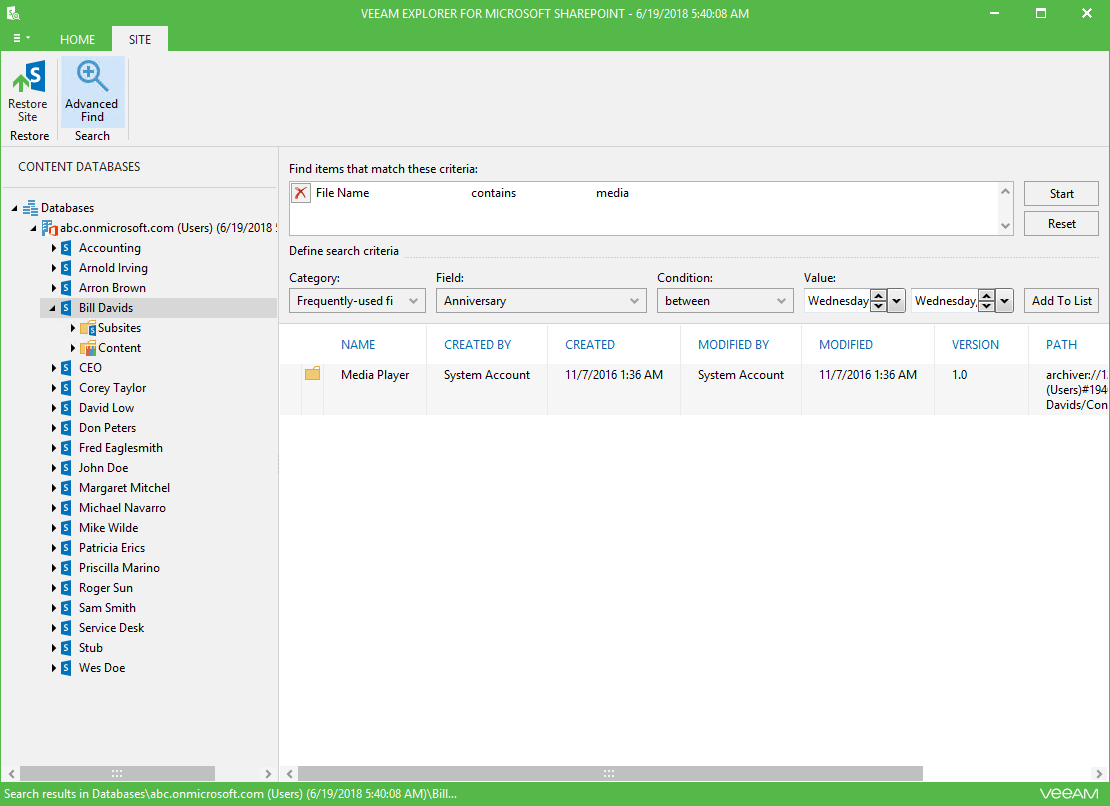Click the John Doe site icon
This screenshot has width=1110, height=806.
[x=66, y=468]
